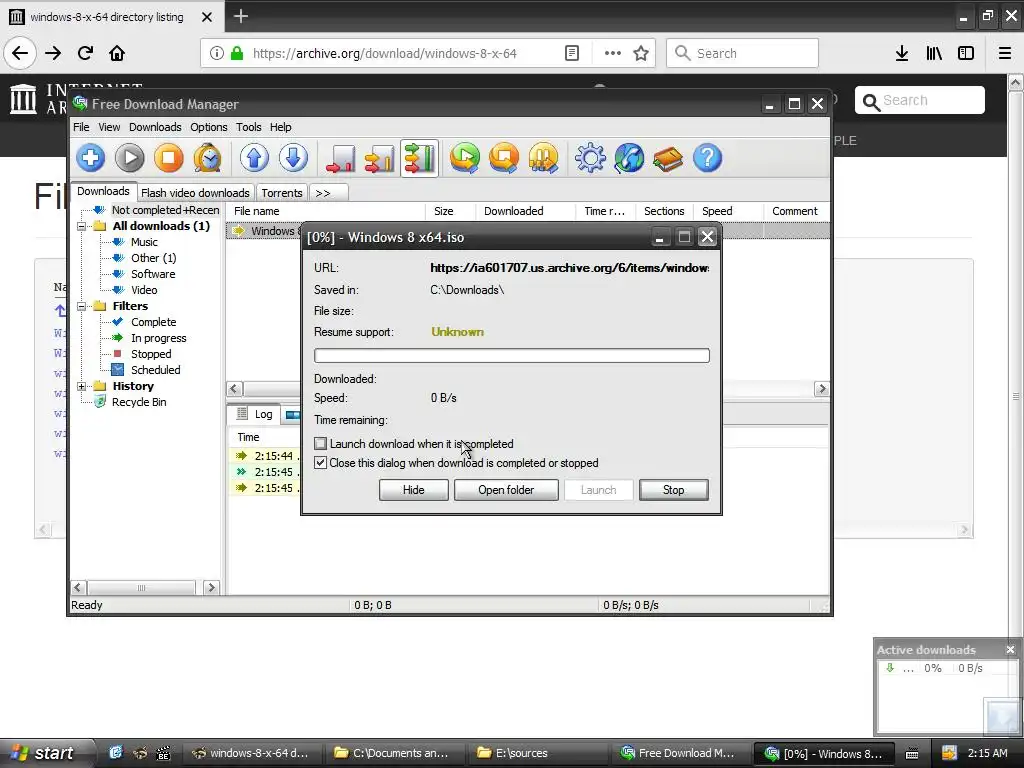The width and height of the screenshot is (1024, 768).
Task: Click the blue plus Add download icon
Action: tap(90, 158)
